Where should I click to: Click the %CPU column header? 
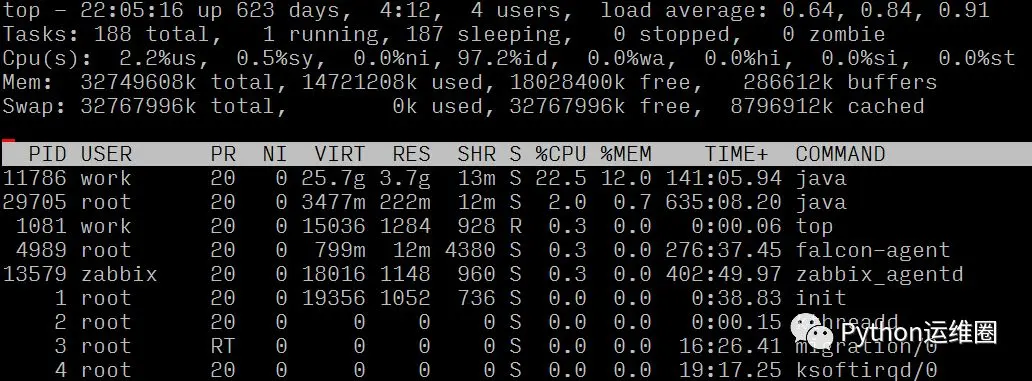click(x=560, y=154)
